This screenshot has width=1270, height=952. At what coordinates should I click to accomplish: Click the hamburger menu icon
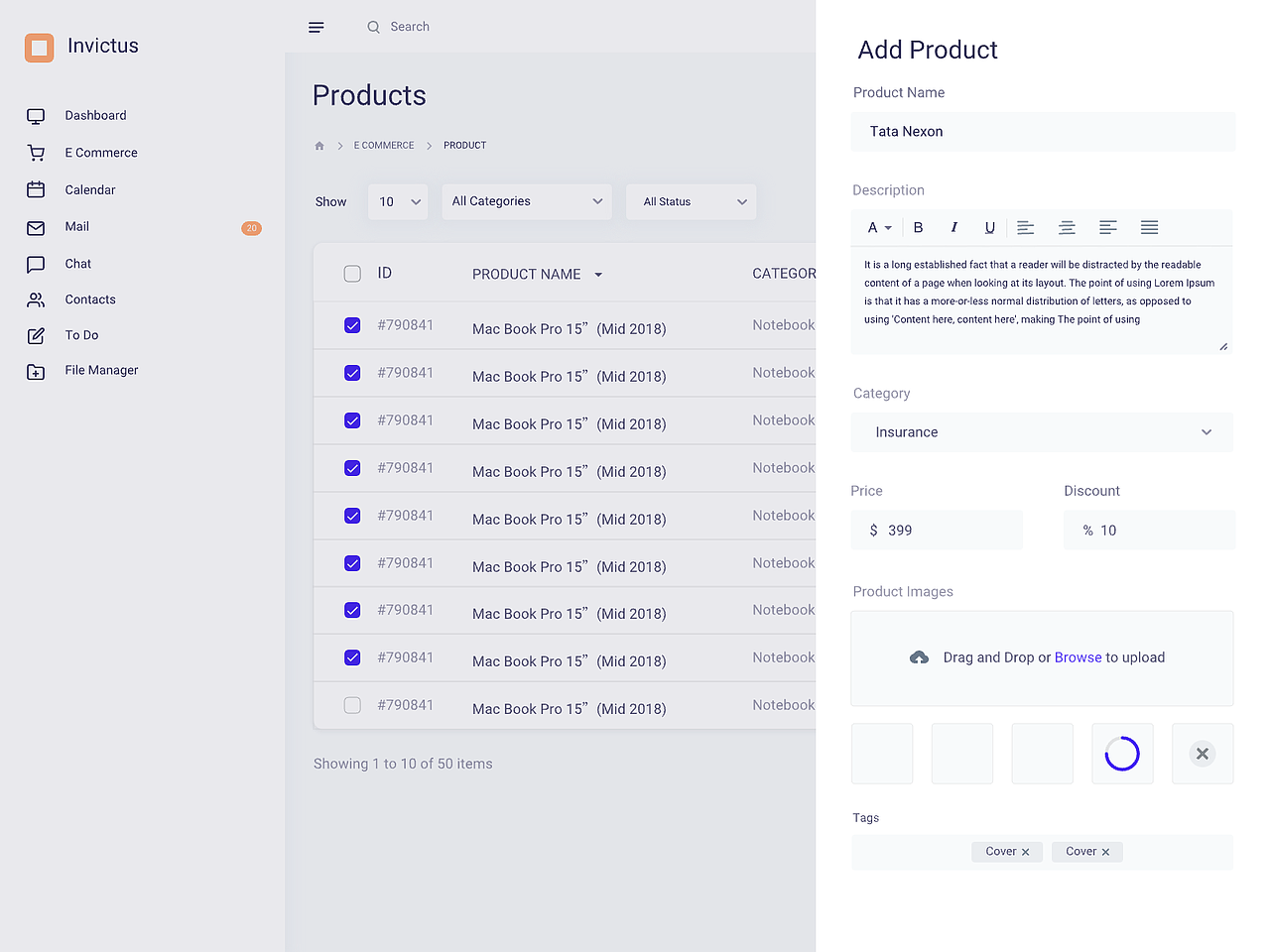317,27
